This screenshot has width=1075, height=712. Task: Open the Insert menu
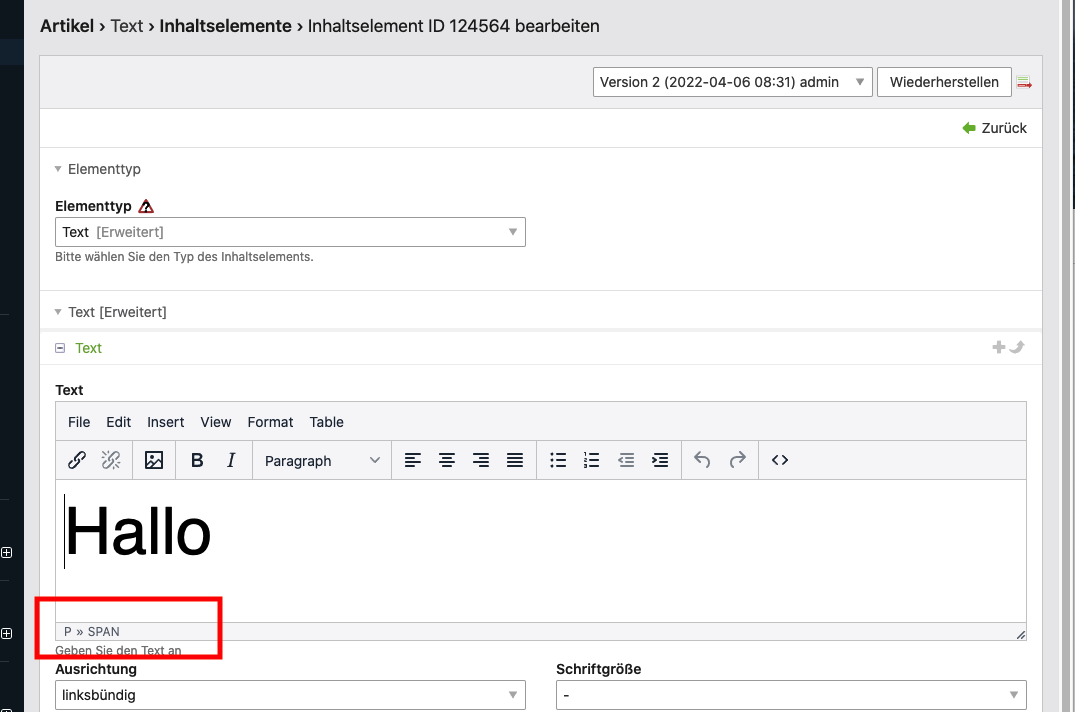tap(165, 422)
